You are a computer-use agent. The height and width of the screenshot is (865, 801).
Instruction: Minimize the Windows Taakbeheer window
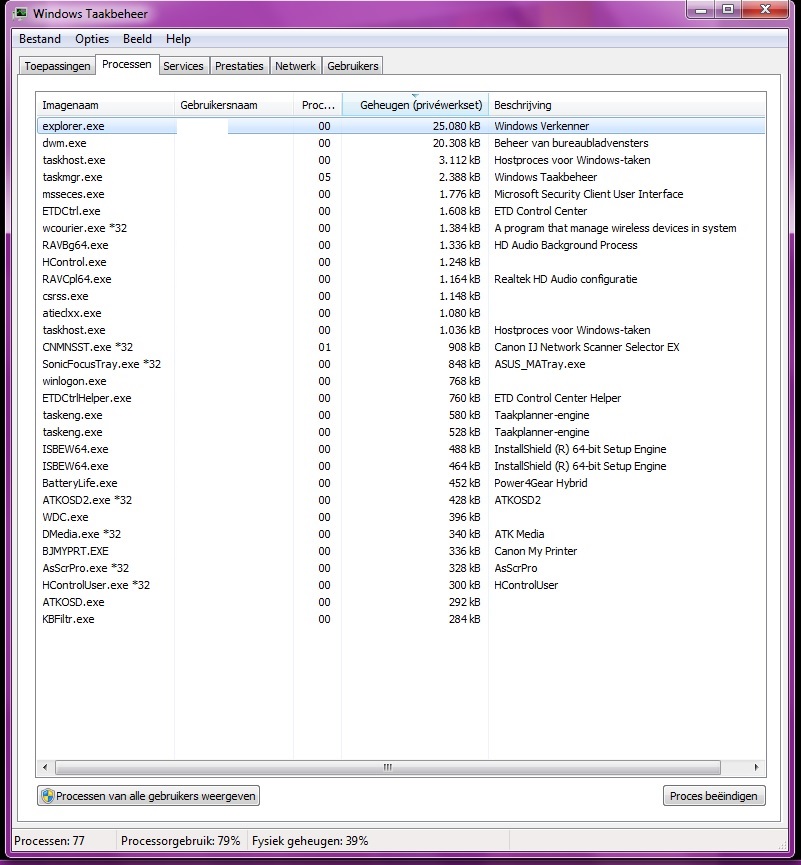pyautogui.click(x=701, y=9)
